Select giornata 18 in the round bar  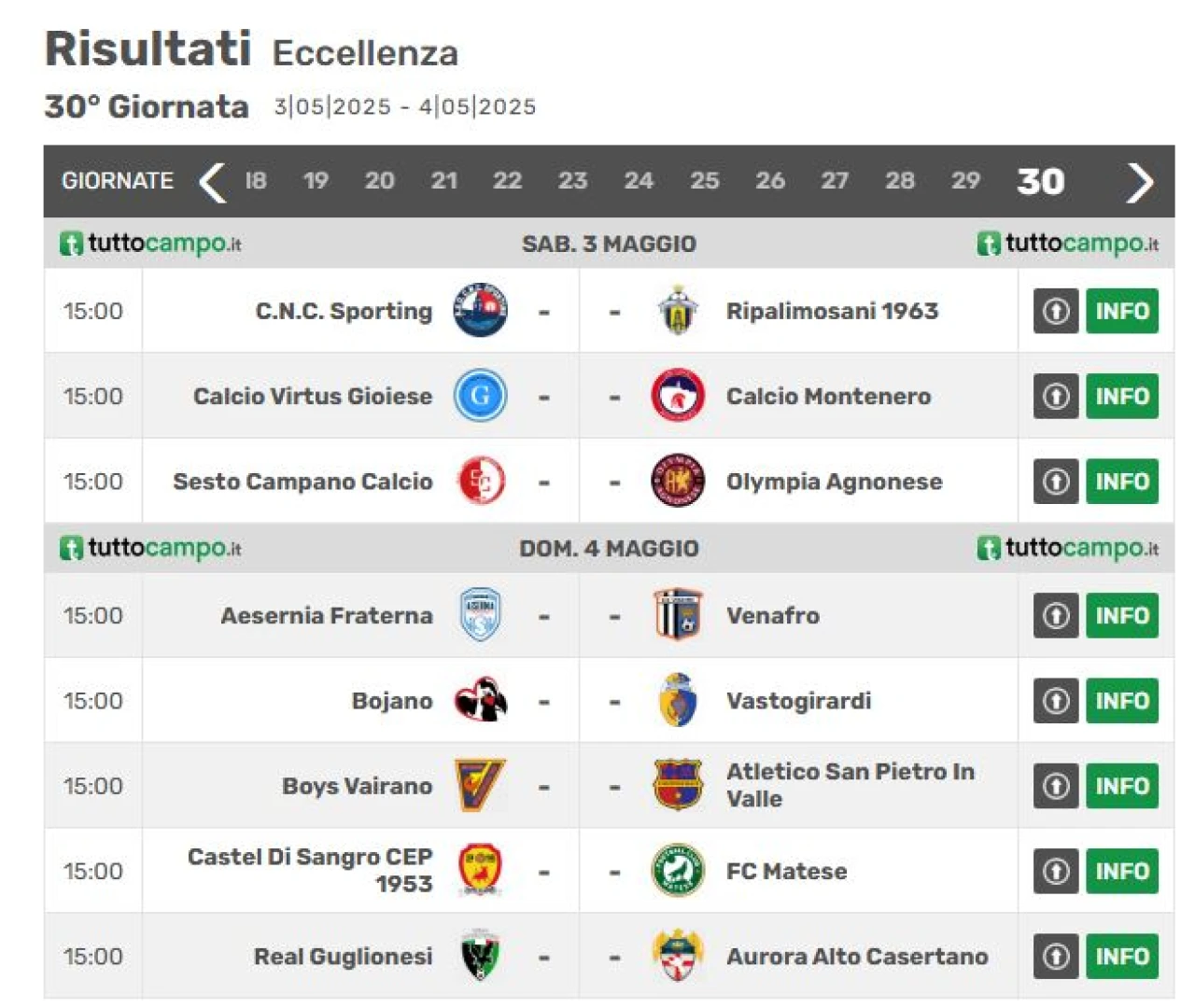click(256, 180)
